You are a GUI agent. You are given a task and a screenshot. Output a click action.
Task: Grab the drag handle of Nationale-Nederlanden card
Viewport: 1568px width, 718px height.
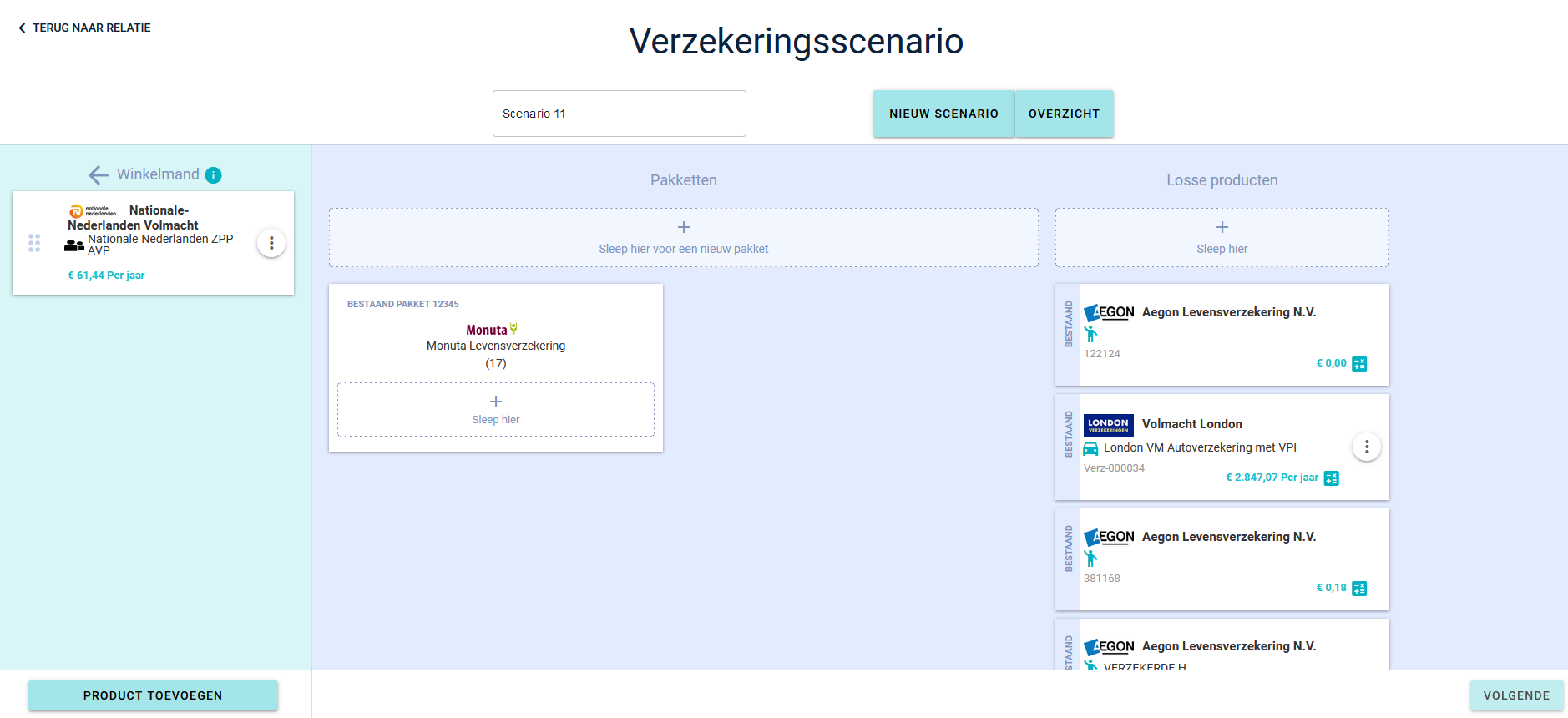(x=34, y=243)
